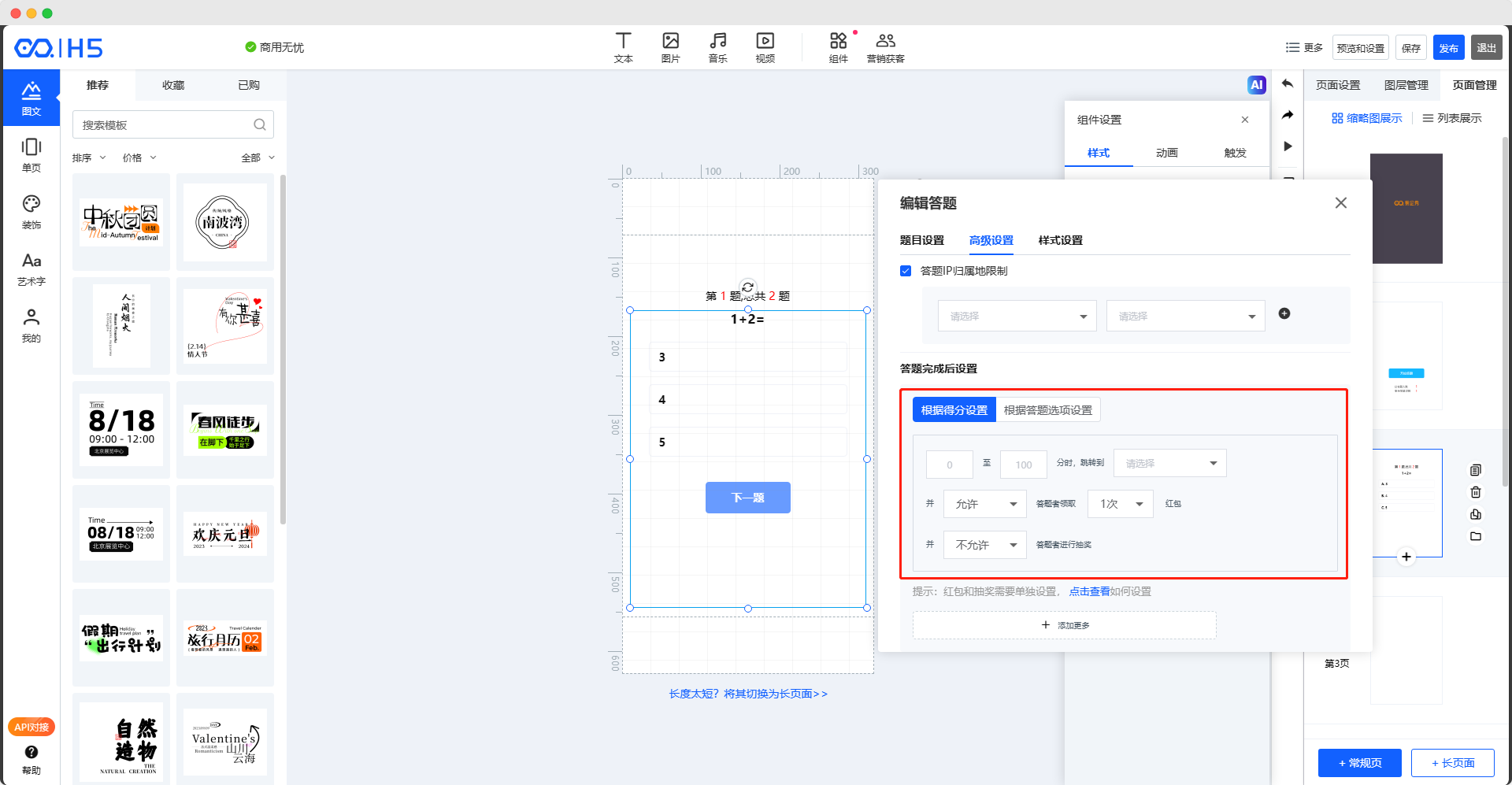Open the 图层管理 tab

(1406, 85)
